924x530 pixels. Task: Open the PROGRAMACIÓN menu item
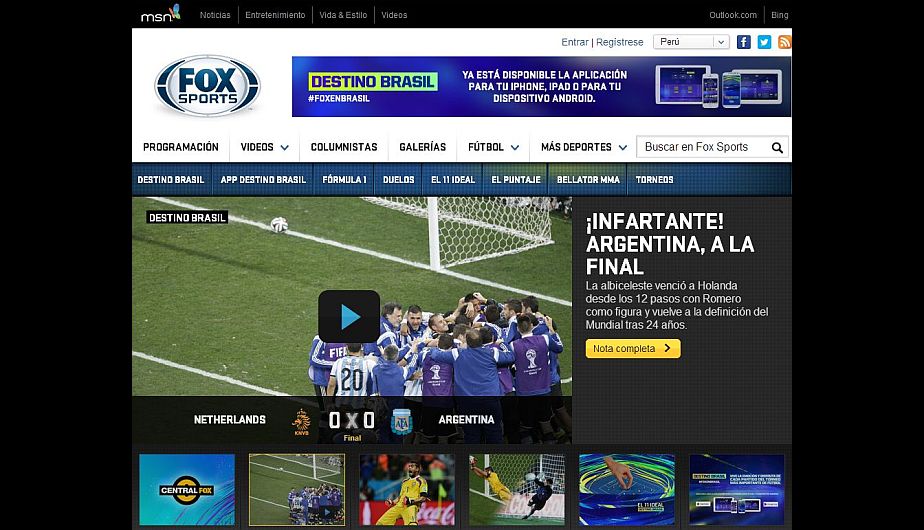(x=180, y=147)
